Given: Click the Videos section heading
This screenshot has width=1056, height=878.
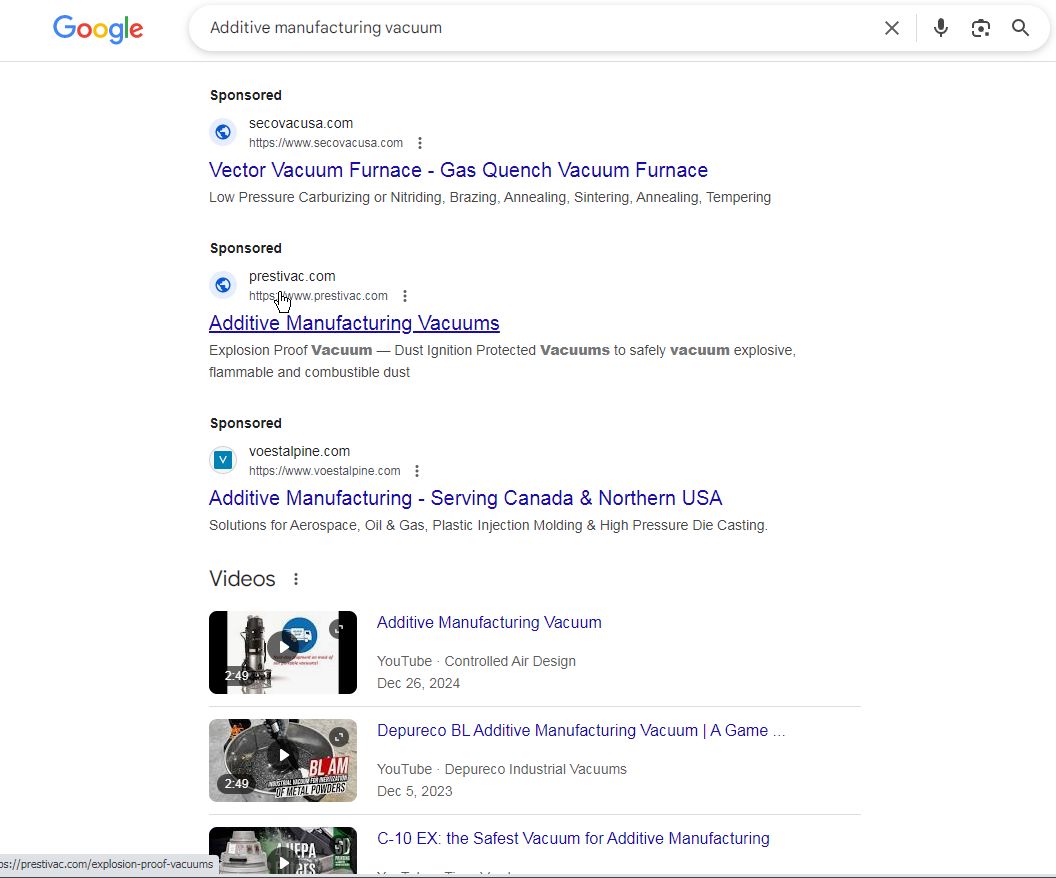Looking at the screenshot, I should 242,579.
